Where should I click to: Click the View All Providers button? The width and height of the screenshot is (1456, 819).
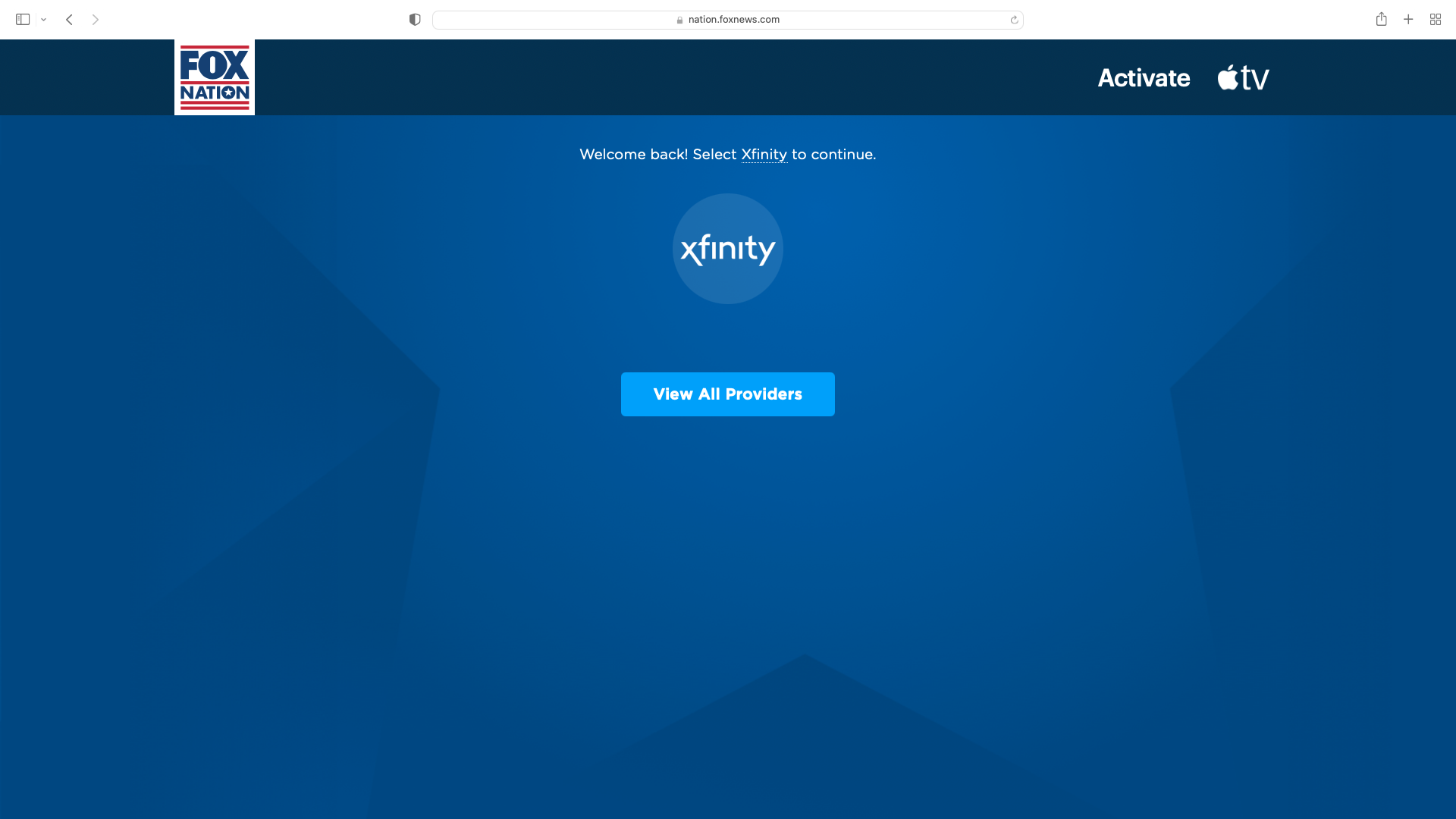(x=728, y=394)
